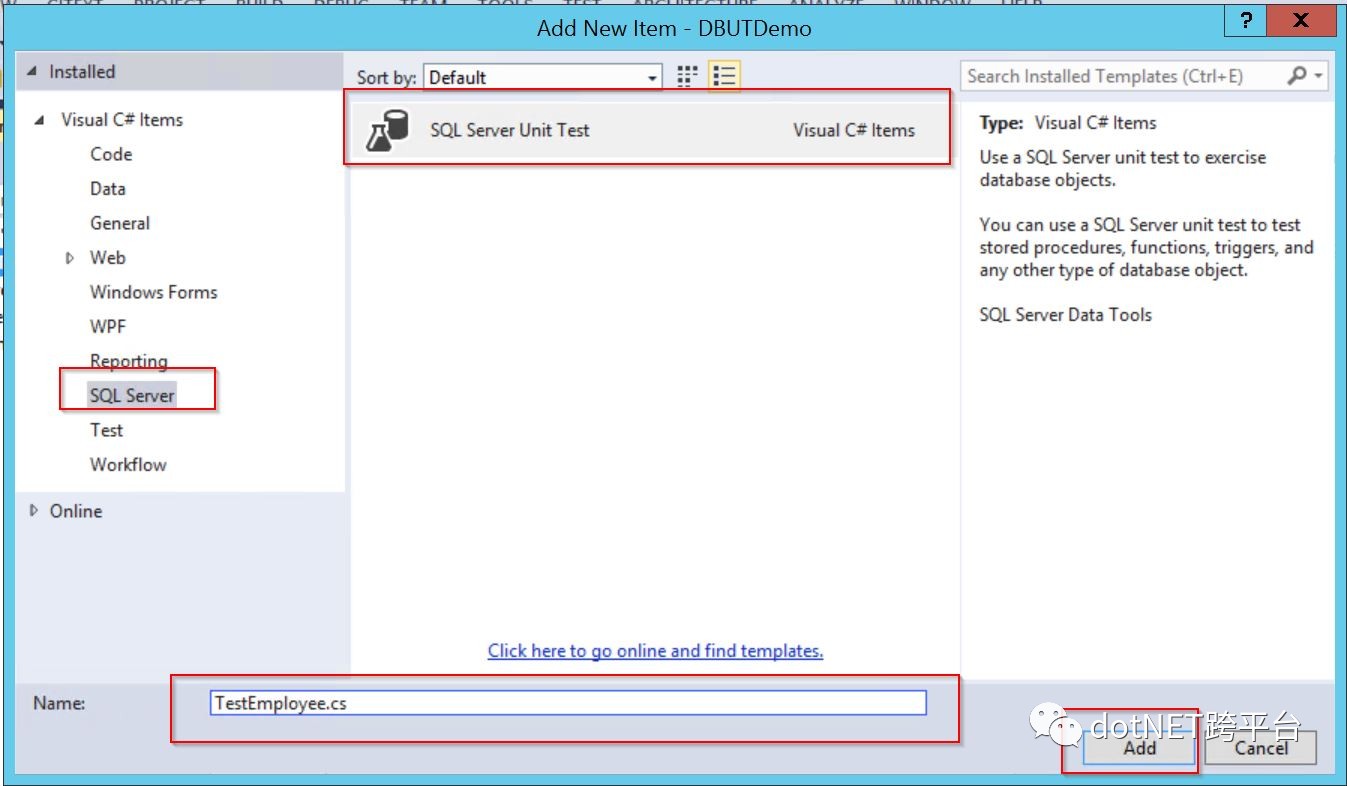Click the Add button

pyautogui.click(x=1140, y=748)
